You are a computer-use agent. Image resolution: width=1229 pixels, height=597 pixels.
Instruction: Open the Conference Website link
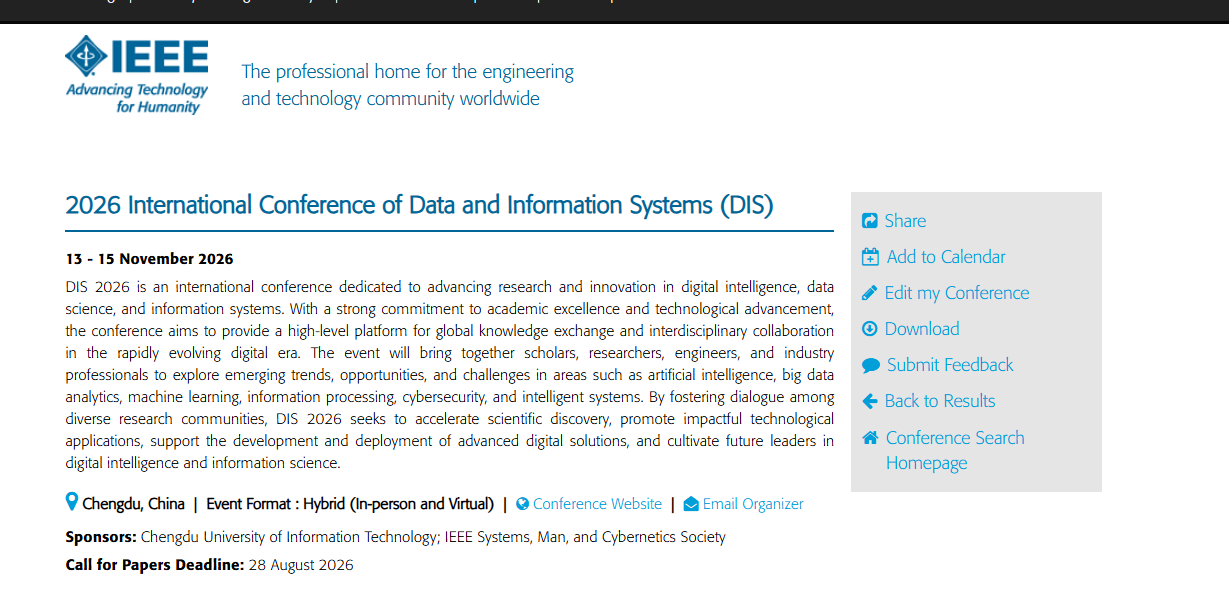pos(597,504)
